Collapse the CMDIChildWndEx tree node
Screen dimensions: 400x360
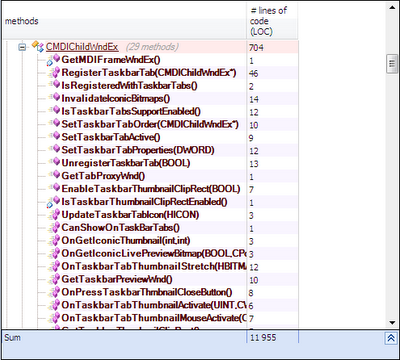click(22, 47)
